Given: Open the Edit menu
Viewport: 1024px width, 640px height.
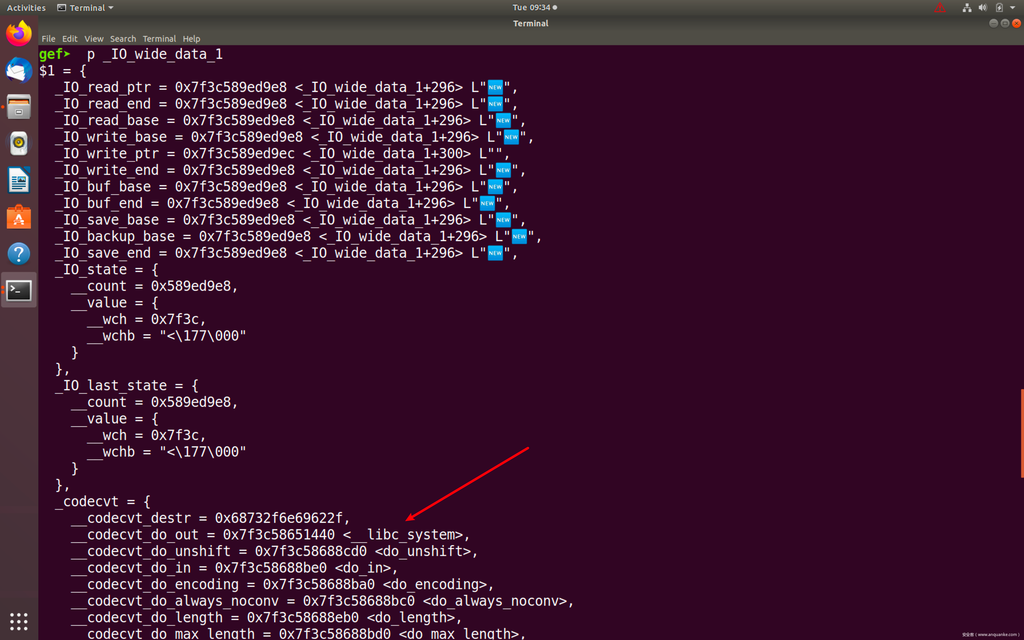Looking at the screenshot, I should [70, 39].
